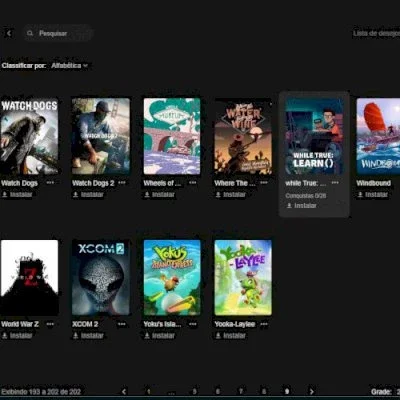Select the Windbound title text
Viewport: 400px width, 400px height.
tap(374, 183)
